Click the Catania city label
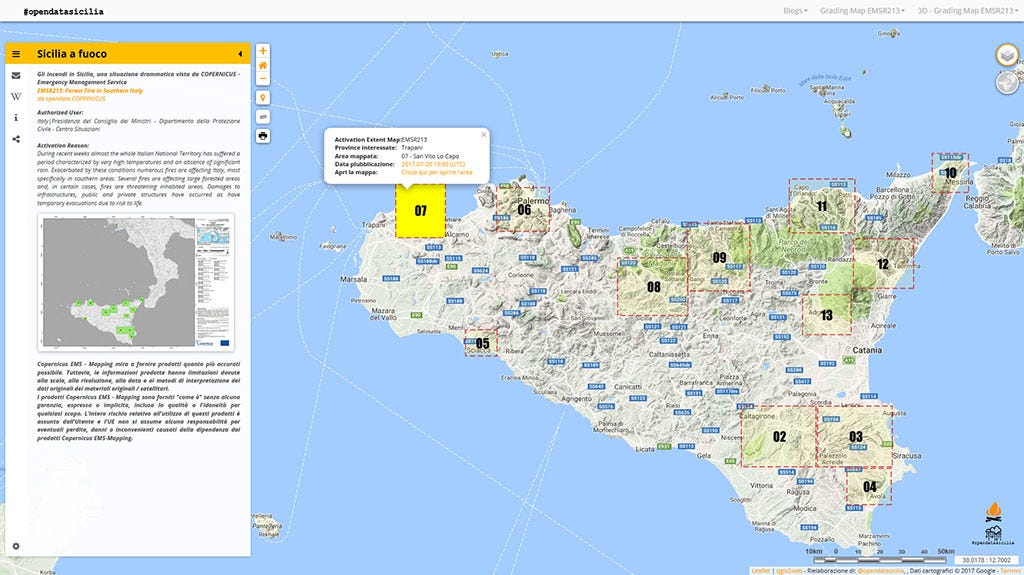The image size is (1024, 575). 867,350
